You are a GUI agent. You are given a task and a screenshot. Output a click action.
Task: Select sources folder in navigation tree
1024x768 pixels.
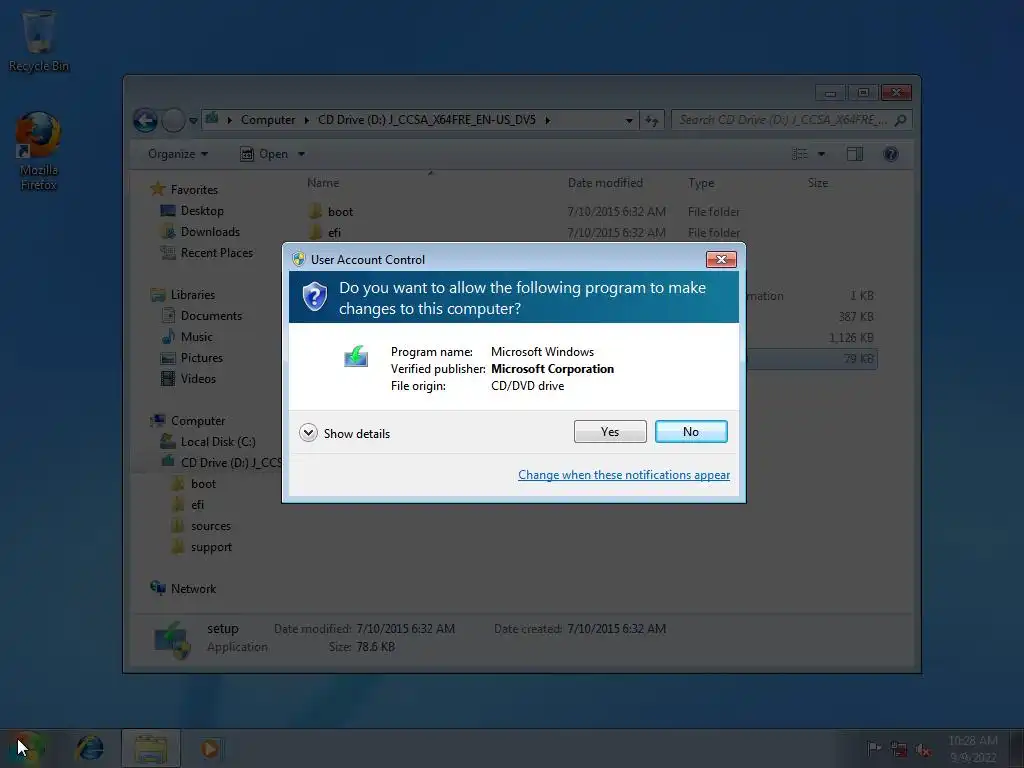point(211,526)
